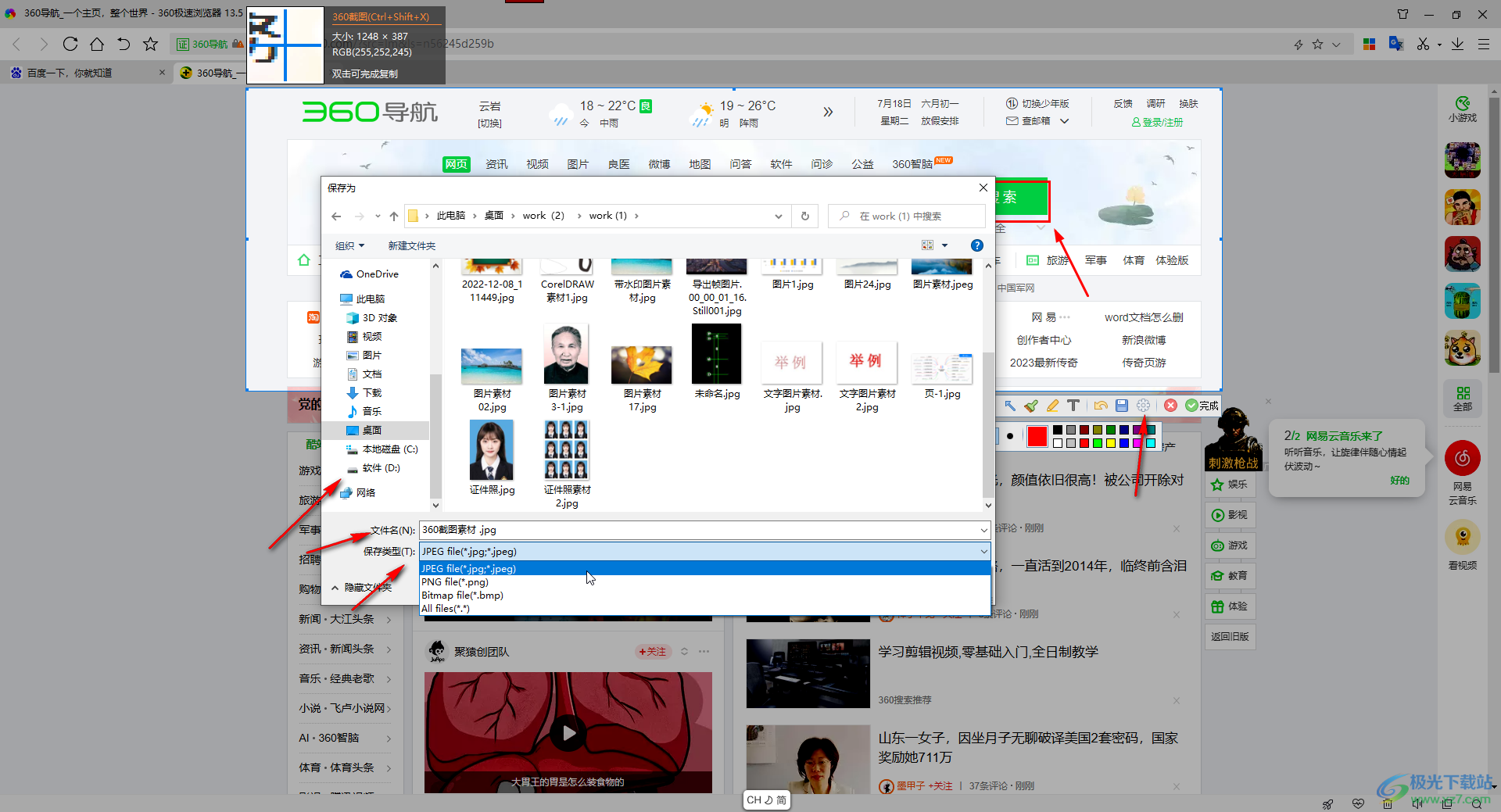Viewport: 1501px width, 812px height.
Task: Click work (2) in breadcrumb path
Action: tap(543, 216)
